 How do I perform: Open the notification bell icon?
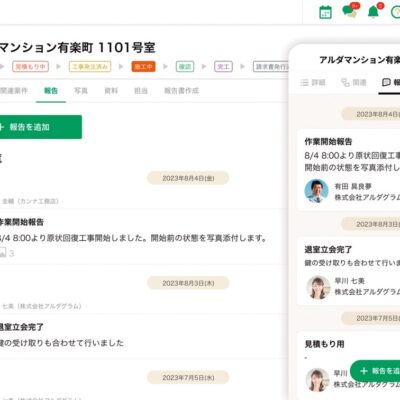(374, 11)
